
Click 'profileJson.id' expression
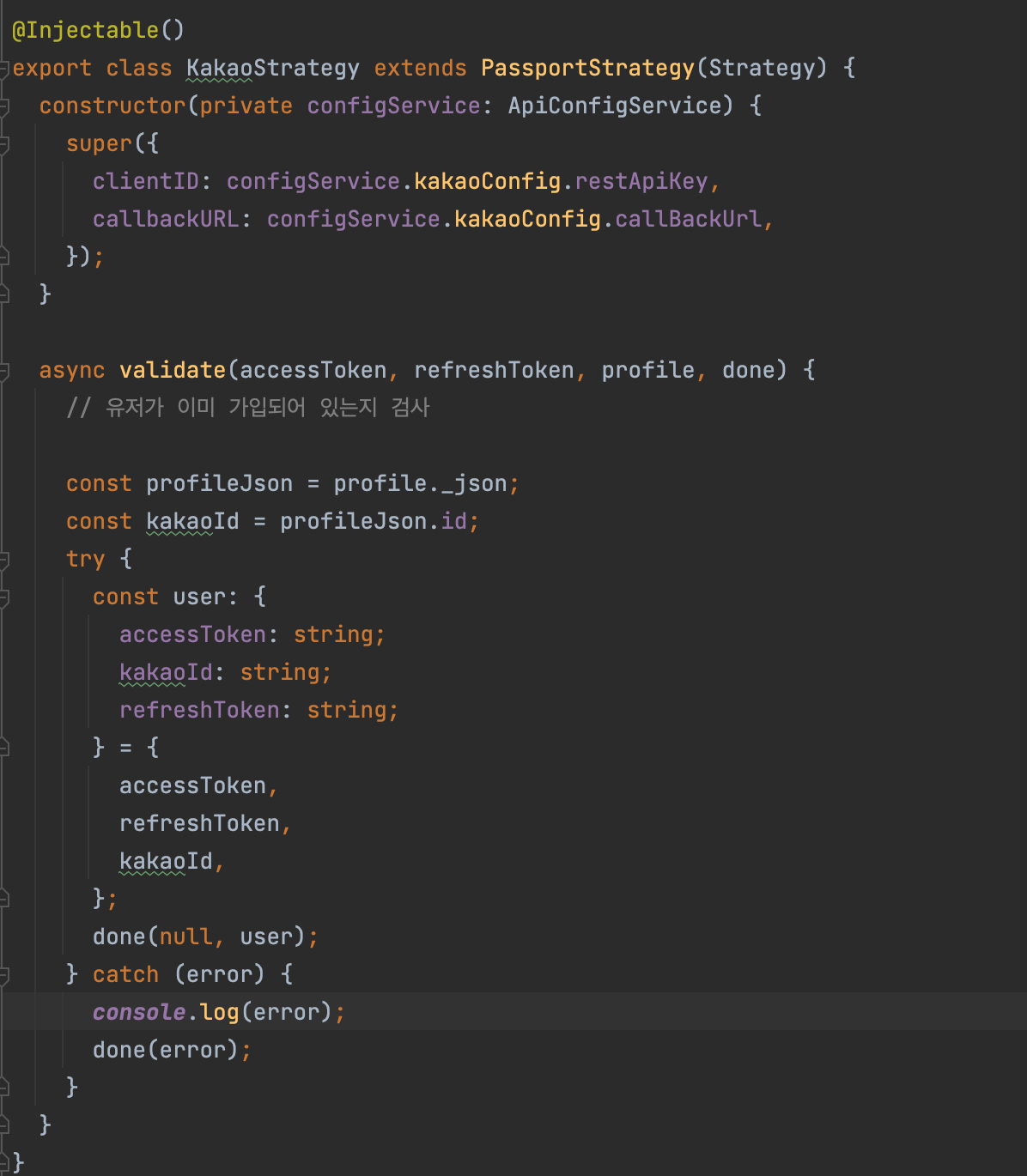[x=374, y=521]
